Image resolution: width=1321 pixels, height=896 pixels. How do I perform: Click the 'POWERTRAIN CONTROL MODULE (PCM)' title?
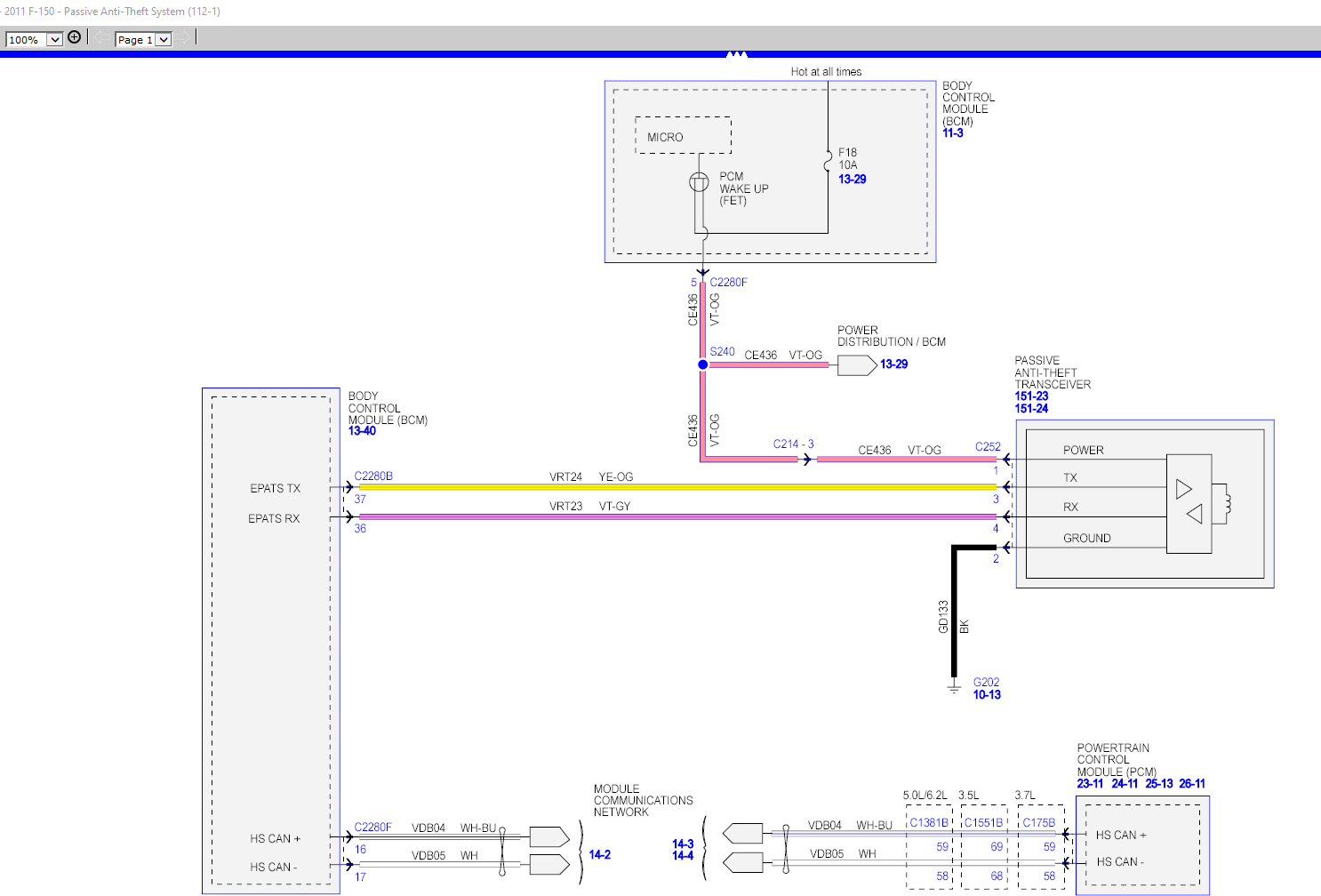coord(1117,760)
